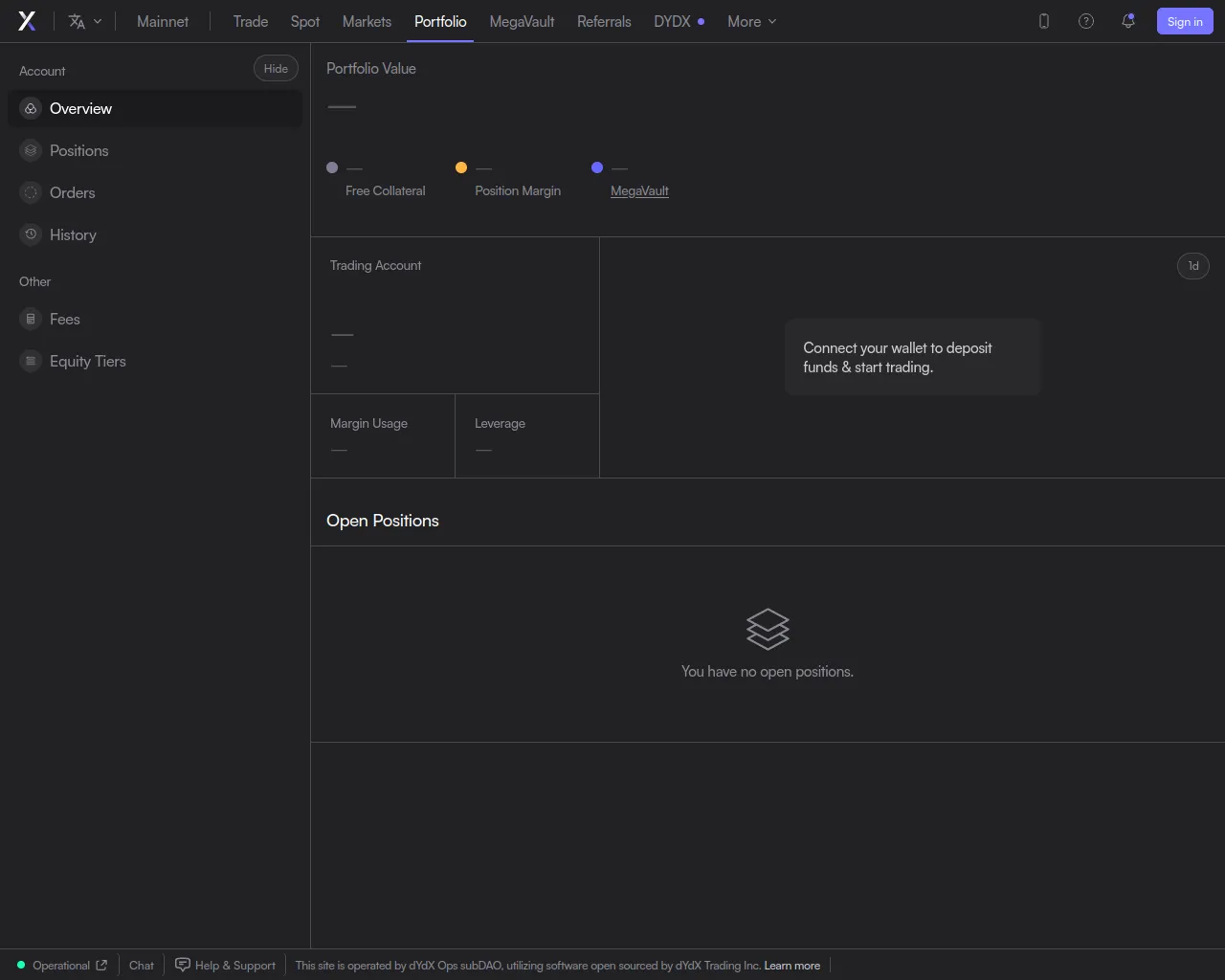This screenshot has height=980, width=1225.
Task: Click the Portfolio Value heading
Action: (371, 69)
